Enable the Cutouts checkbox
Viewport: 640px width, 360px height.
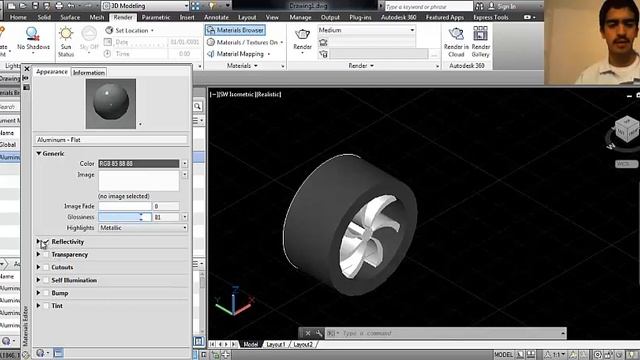coord(46,267)
